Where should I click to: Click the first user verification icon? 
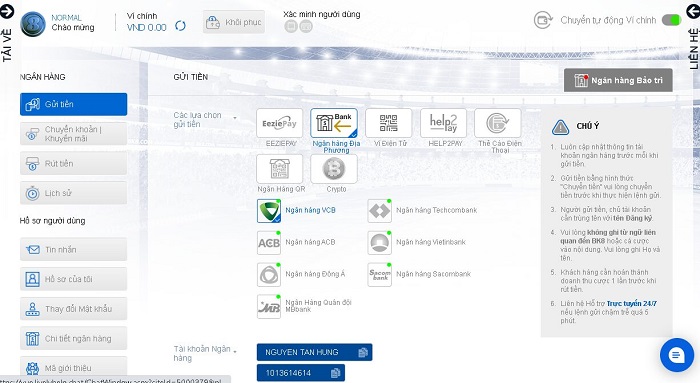point(291,26)
